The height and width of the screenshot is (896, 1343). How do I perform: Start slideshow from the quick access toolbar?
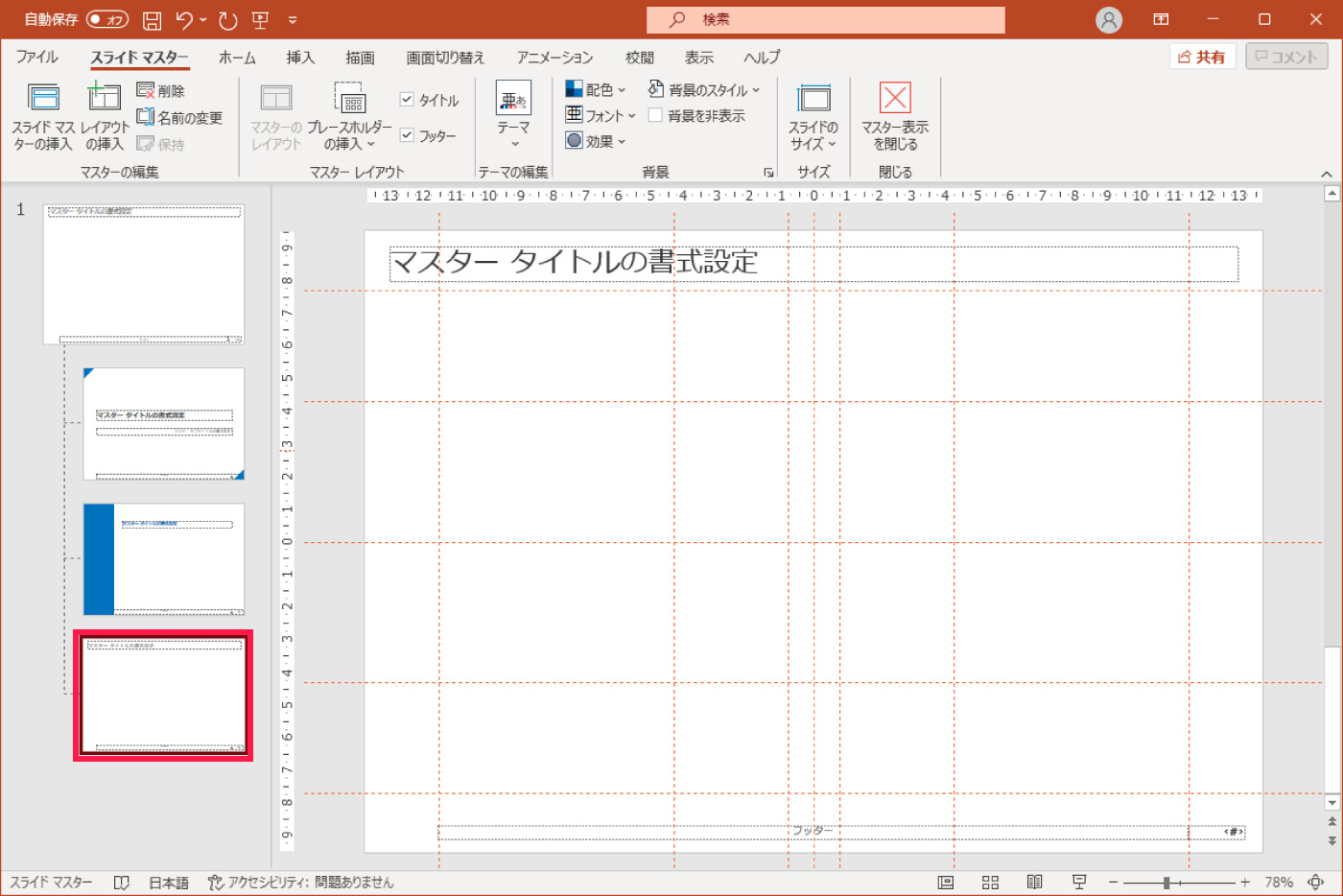[260, 19]
